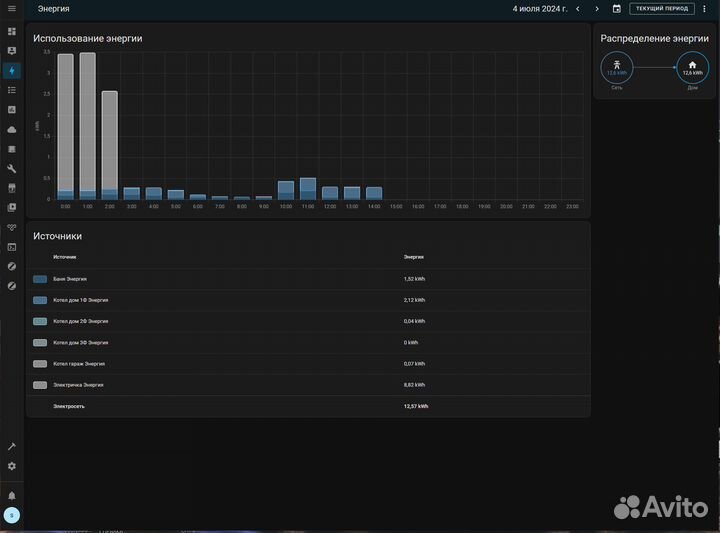Open the three-dot overflow menu
Viewport: 720px width, 533px height.
[x=704, y=9]
